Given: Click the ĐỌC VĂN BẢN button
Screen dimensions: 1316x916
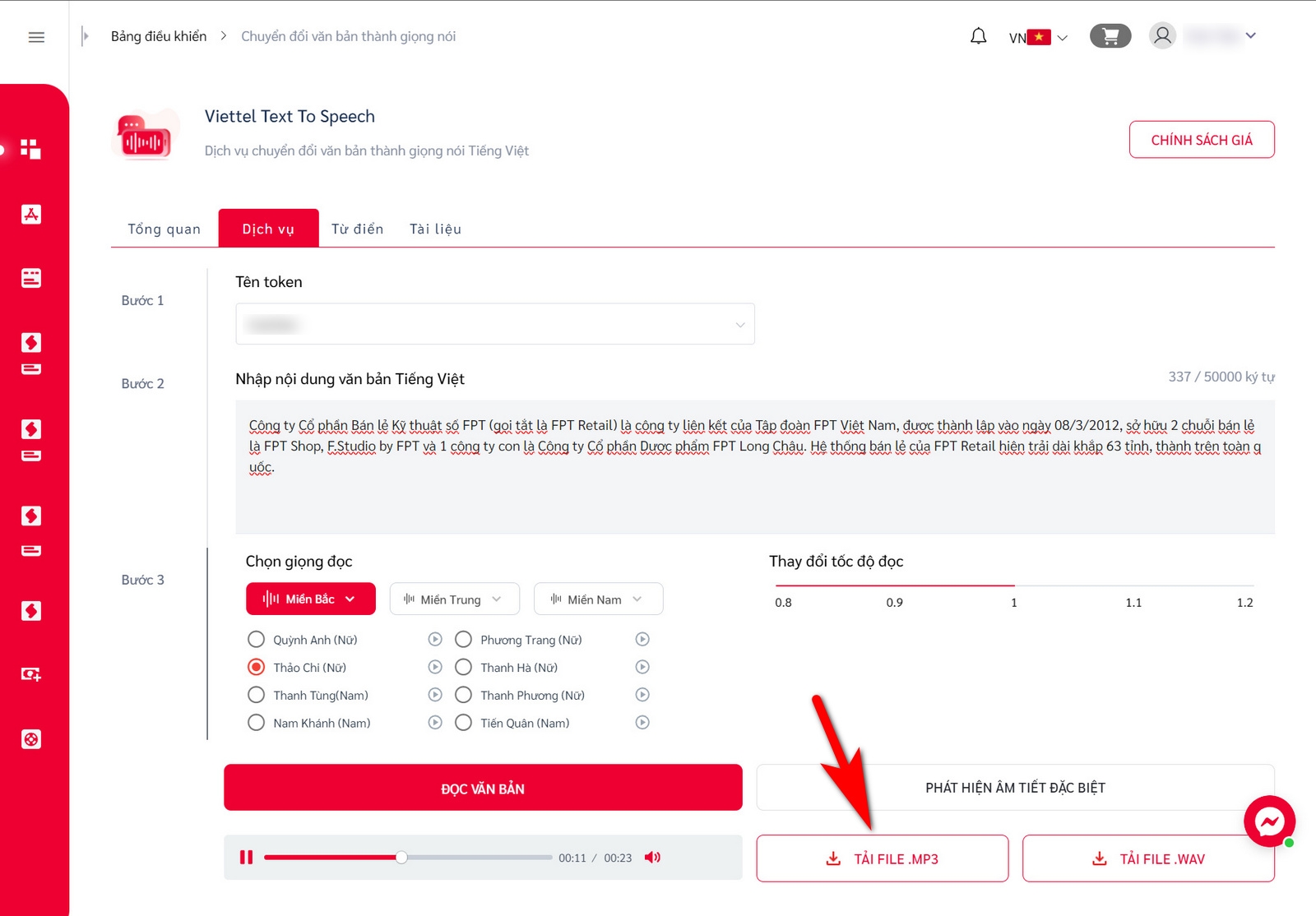Looking at the screenshot, I should (483, 788).
